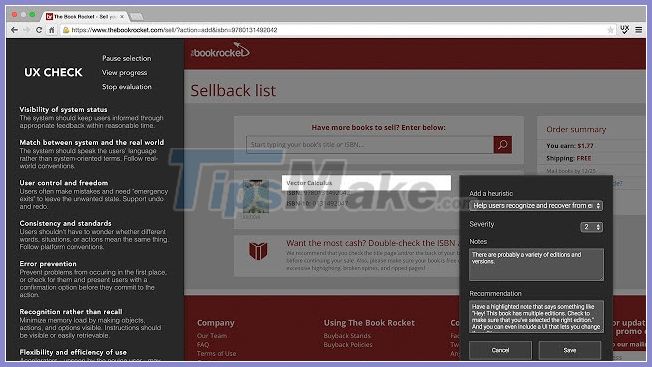
Task: Open the Buyback Policies link
Action: (x=348, y=345)
